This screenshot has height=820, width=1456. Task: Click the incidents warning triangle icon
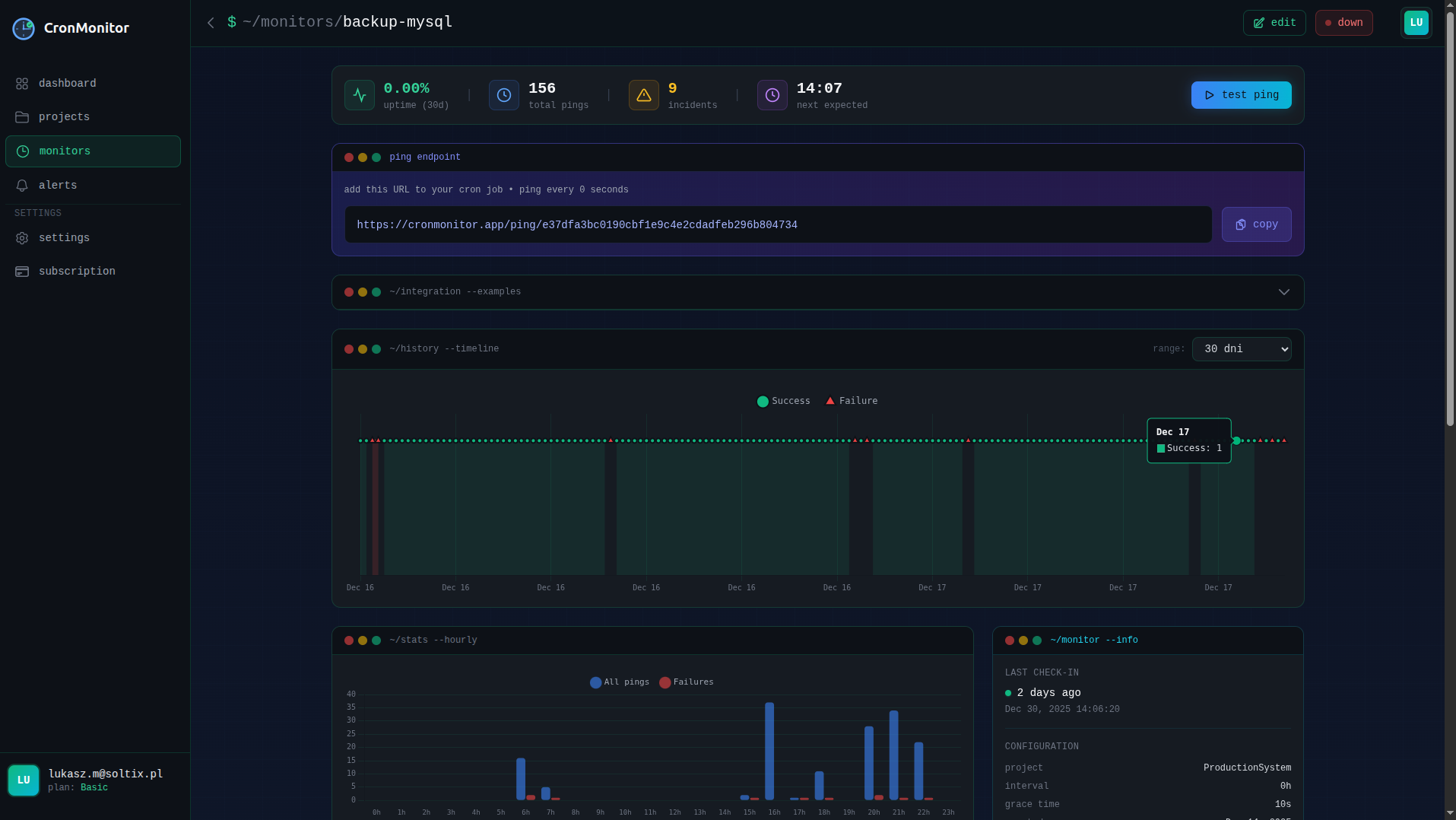643,94
